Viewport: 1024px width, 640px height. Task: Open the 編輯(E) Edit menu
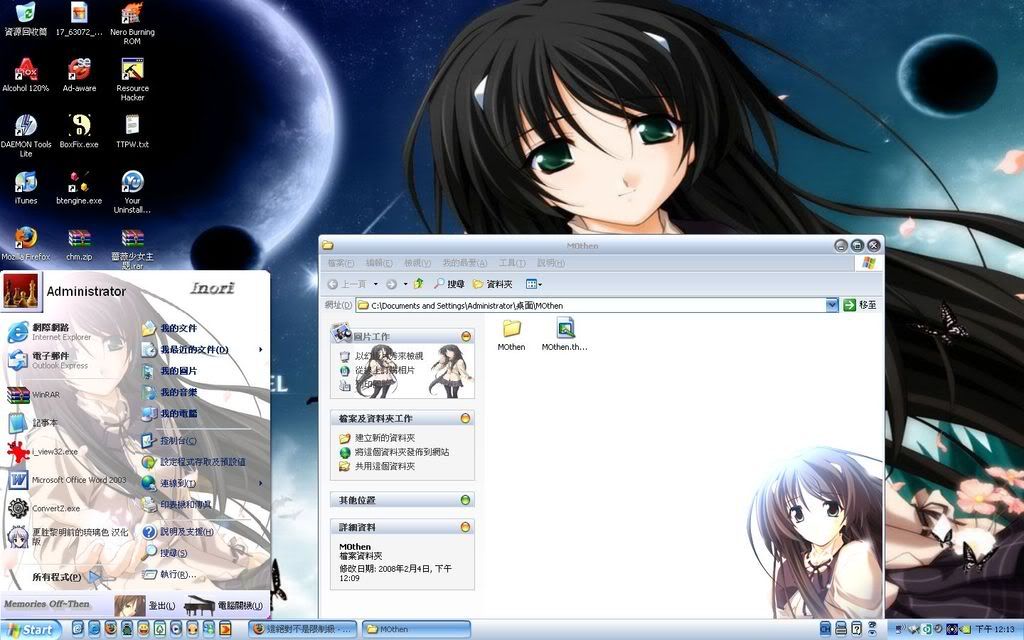pos(379,263)
